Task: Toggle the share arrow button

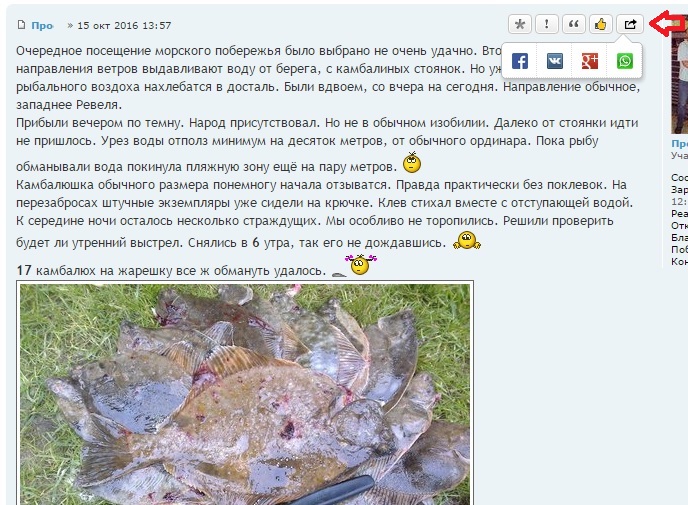Action: click(630, 24)
